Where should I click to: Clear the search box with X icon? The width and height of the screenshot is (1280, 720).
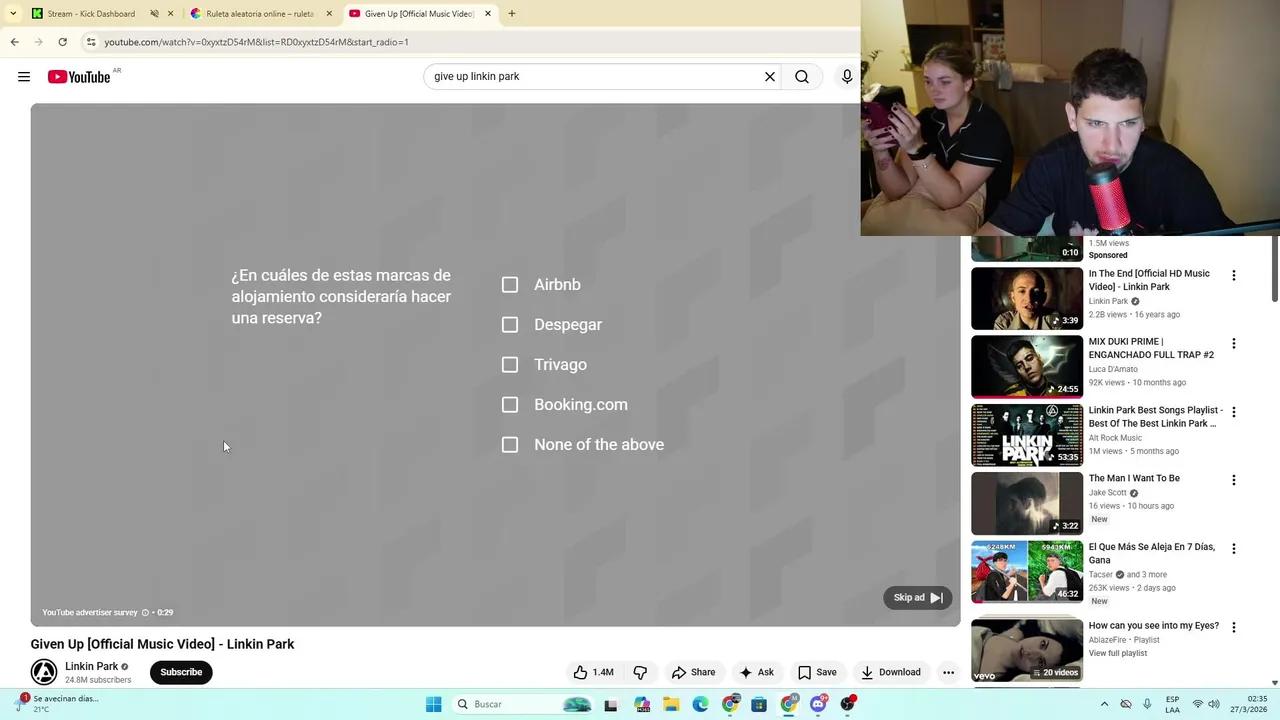click(x=770, y=77)
